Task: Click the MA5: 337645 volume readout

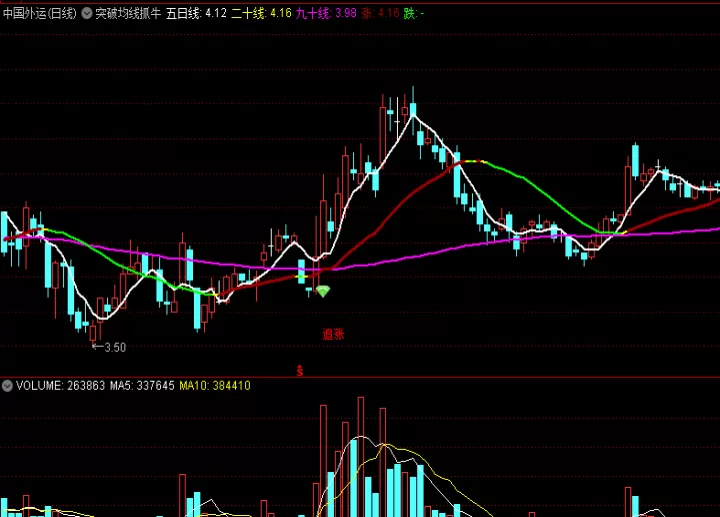Action: 142,386
